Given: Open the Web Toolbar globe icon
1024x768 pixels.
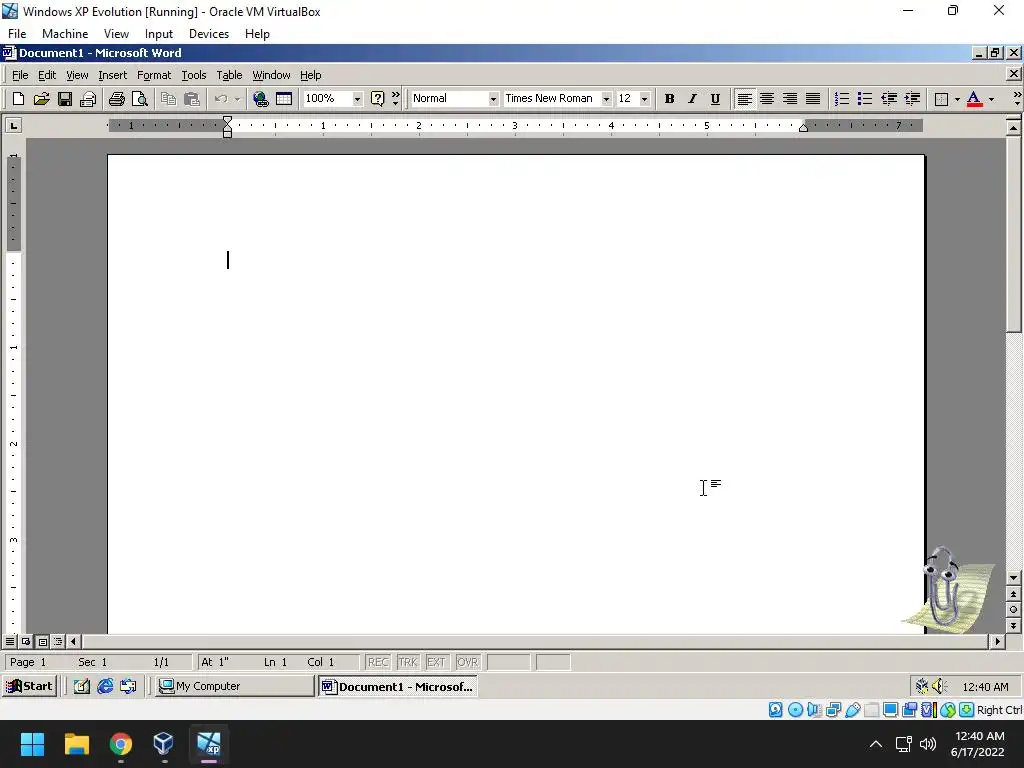Looking at the screenshot, I should pyautogui.click(x=261, y=99).
